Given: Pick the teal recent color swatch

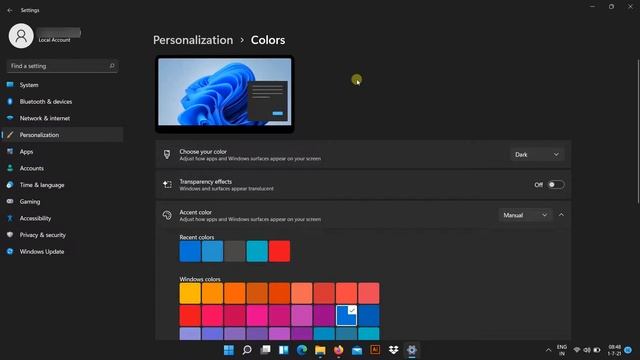Looking at the screenshot, I should click(x=257, y=251).
